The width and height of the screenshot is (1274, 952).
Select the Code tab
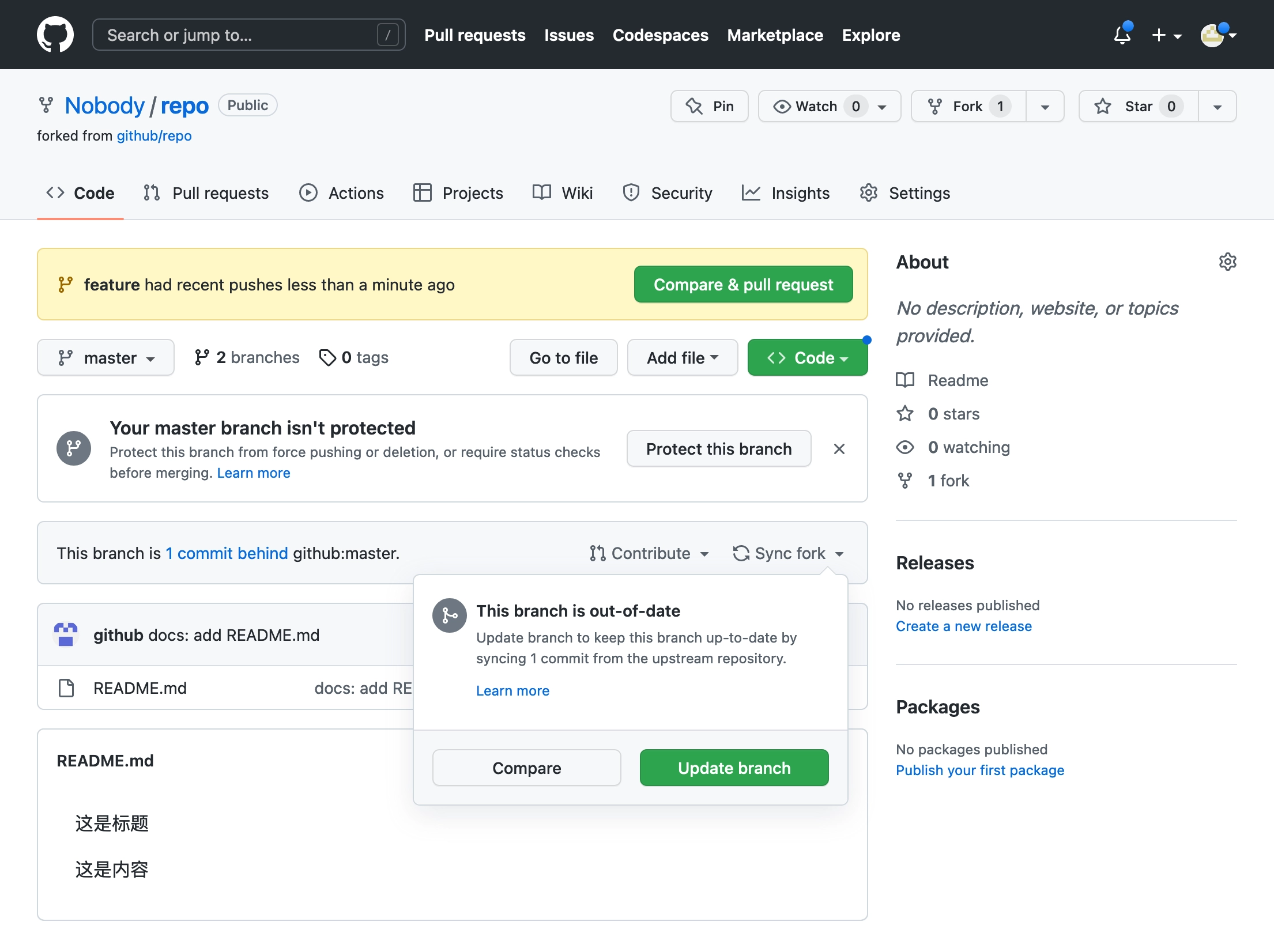[x=80, y=193]
